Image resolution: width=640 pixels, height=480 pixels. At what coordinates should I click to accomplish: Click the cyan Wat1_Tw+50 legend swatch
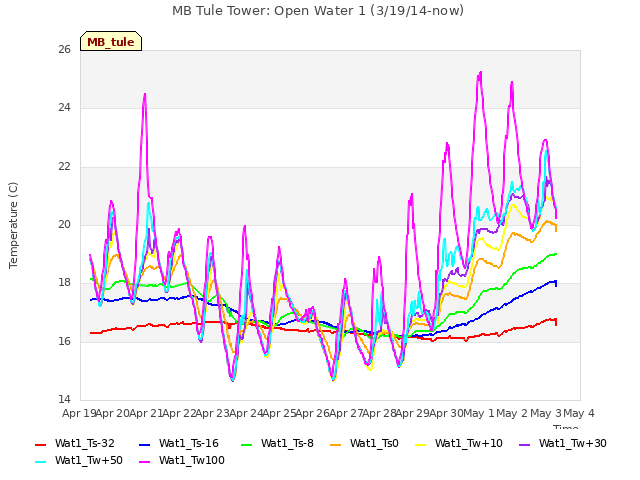pos(40,462)
